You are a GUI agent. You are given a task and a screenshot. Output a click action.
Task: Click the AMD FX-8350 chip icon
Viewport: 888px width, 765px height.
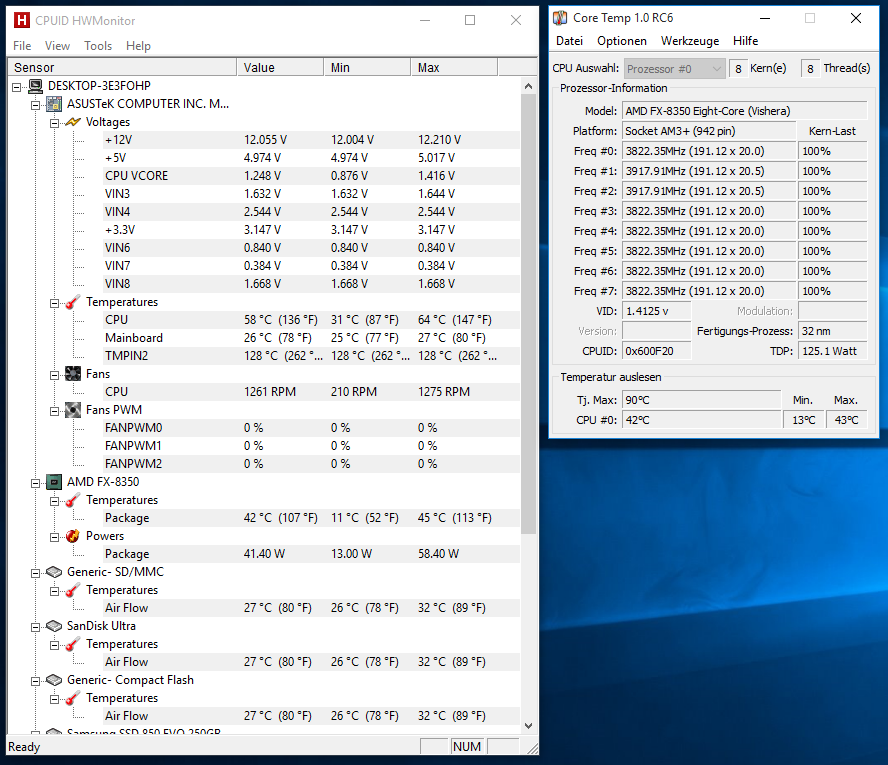click(x=54, y=482)
